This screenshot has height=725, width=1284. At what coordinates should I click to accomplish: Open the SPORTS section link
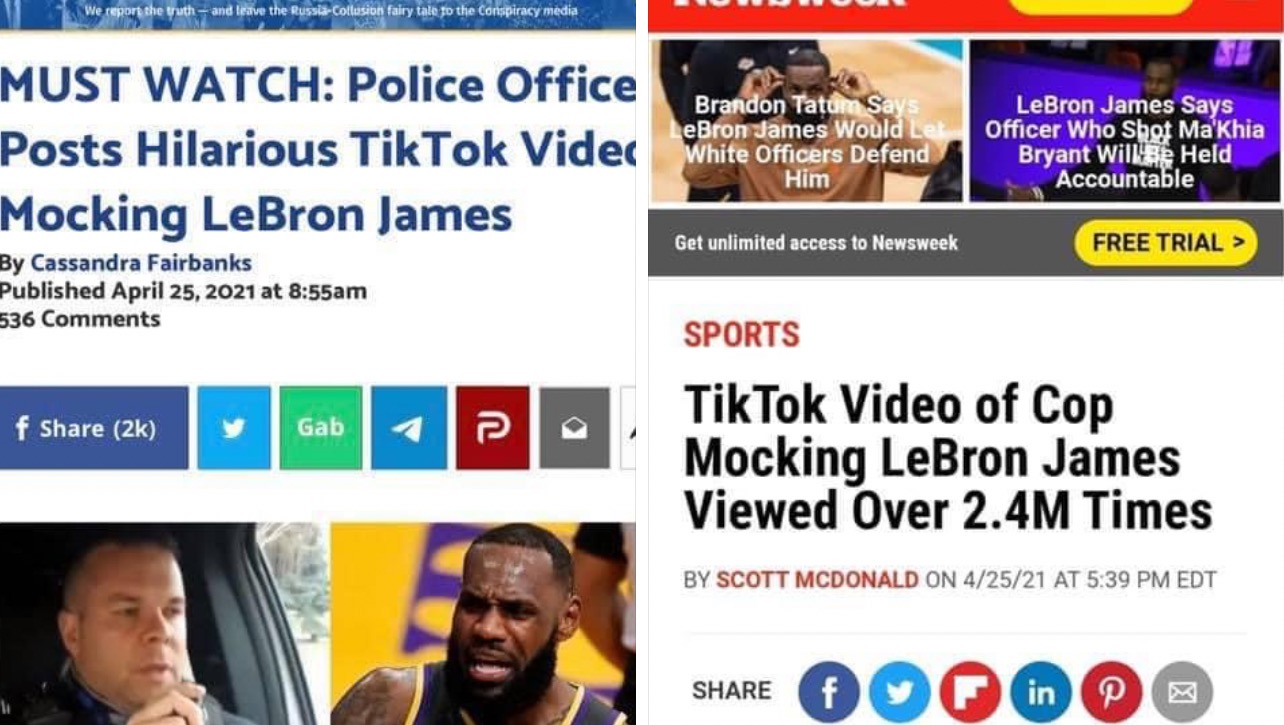pyautogui.click(x=742, y=334)
